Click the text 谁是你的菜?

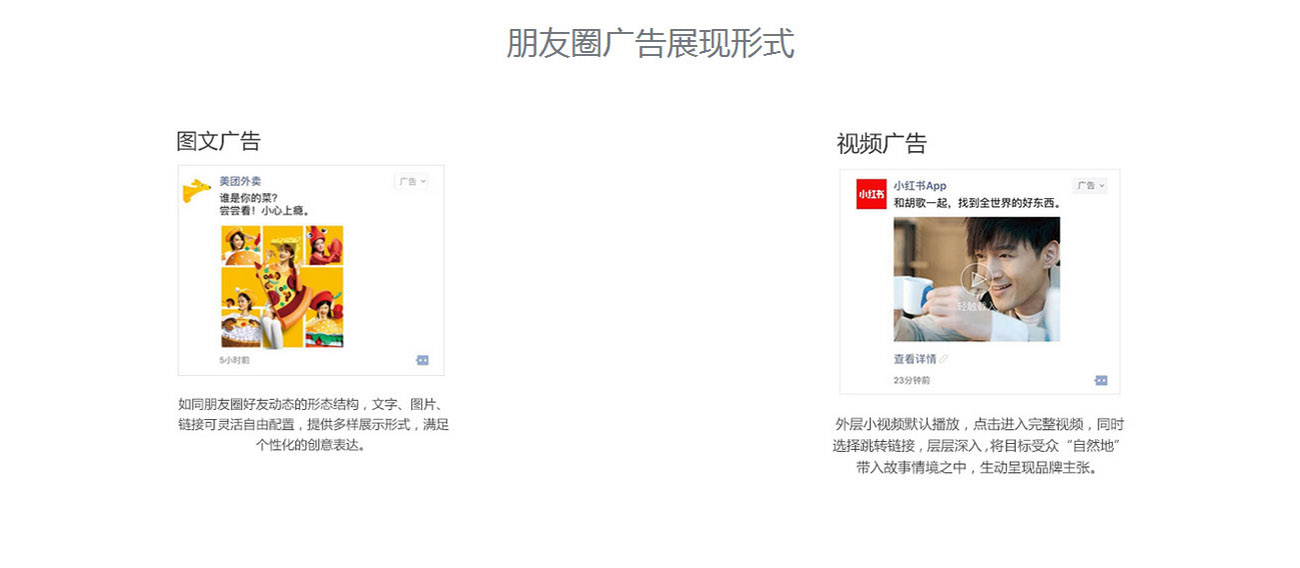(248, 197)
